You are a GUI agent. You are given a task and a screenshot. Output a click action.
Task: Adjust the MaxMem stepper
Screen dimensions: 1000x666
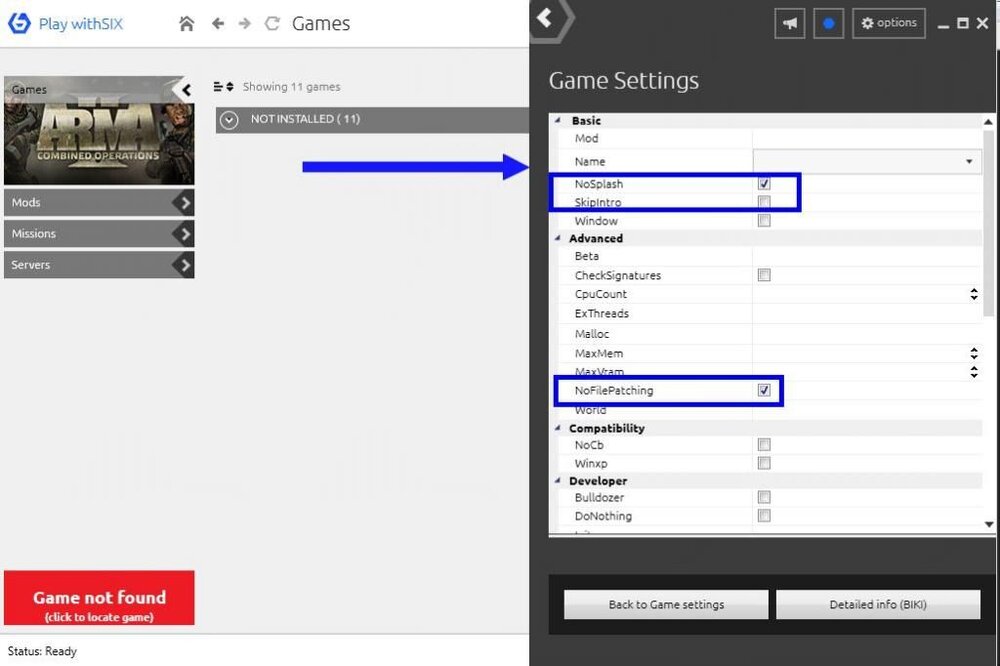tap(974, 353)
